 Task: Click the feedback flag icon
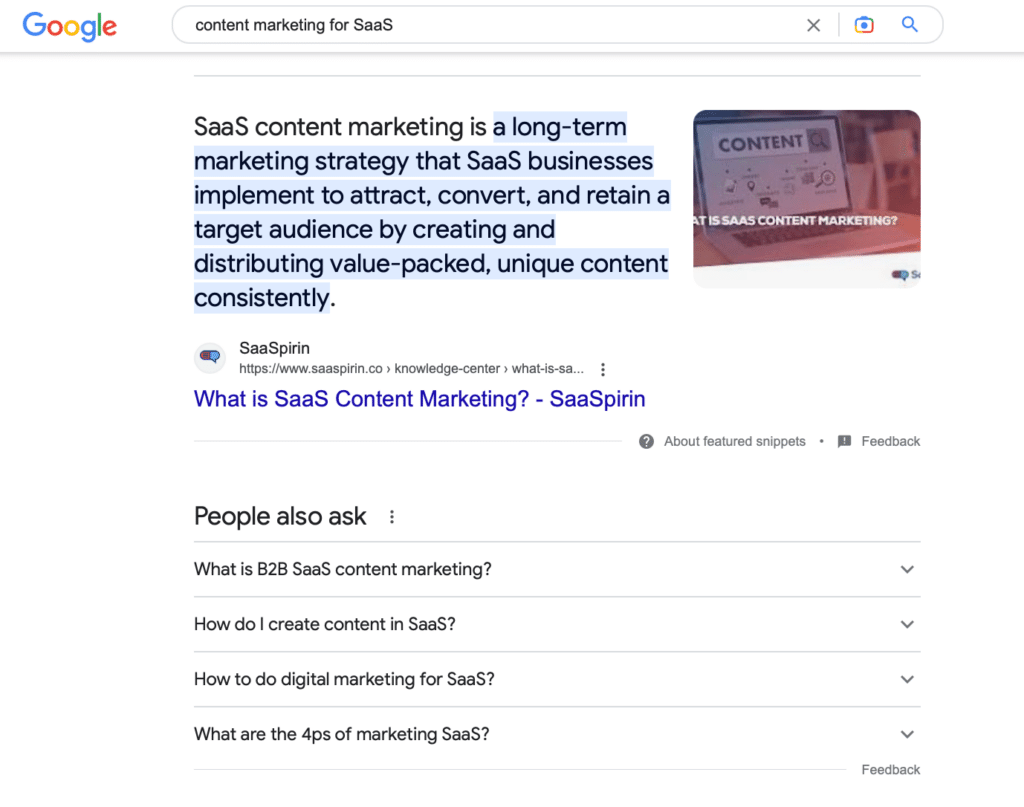click(x=844, y=441)
